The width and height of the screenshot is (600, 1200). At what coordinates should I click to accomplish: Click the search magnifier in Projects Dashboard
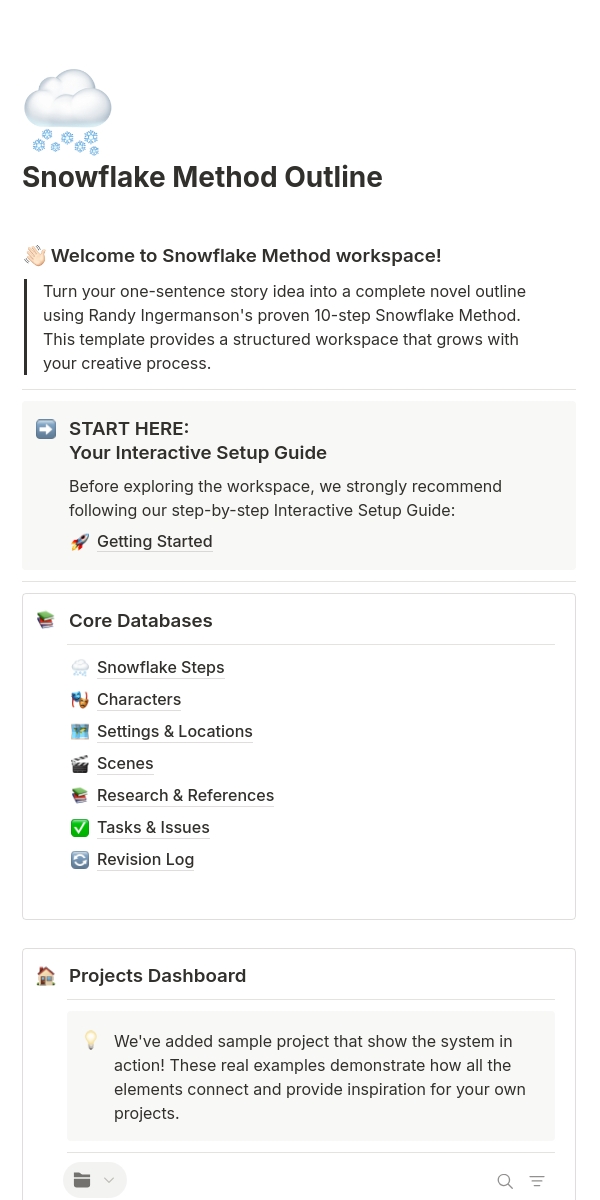click(505, 1181)
